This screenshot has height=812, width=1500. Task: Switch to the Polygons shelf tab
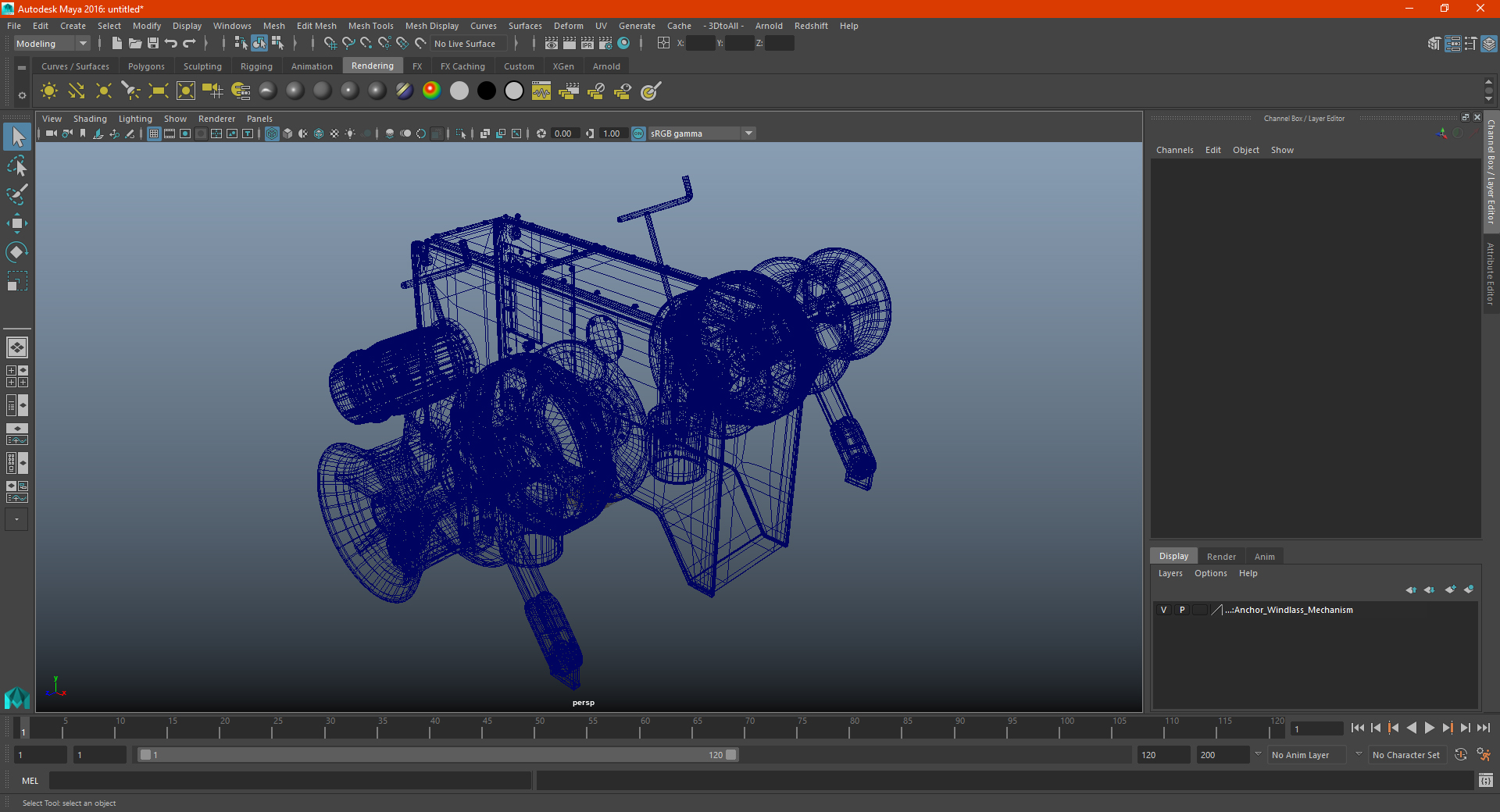click(146, 66)
